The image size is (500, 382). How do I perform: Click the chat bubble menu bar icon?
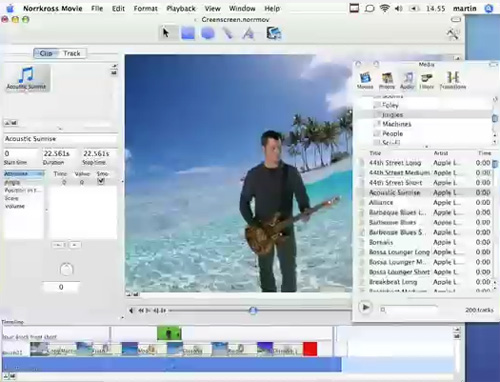(x=369, y=8)
